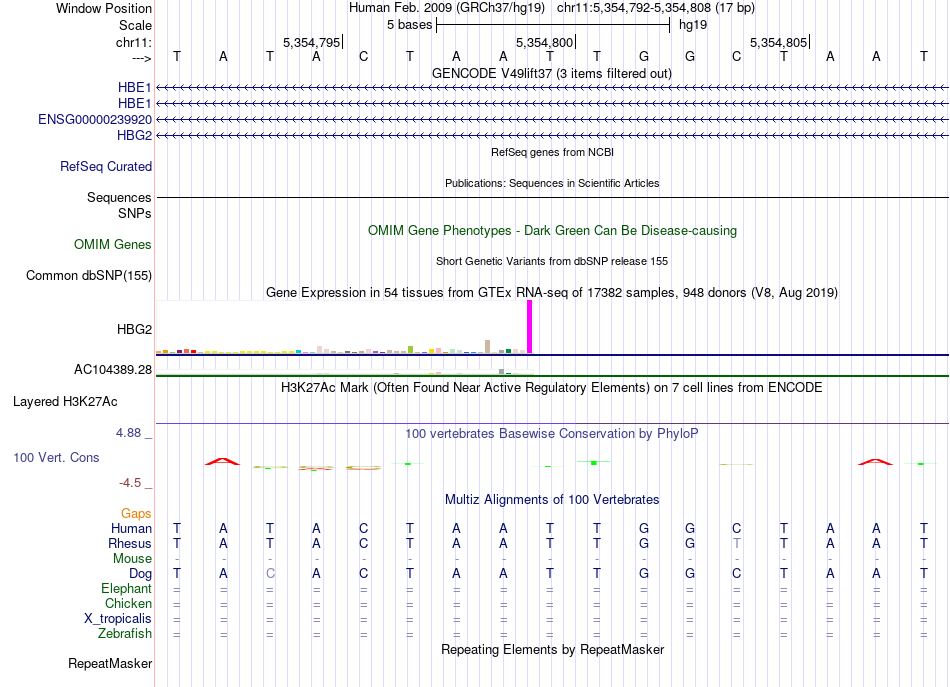This screenshot has width=950, height=687.
Task: Click the Human Feb. 2009 (GRCh37/hg19) assembly text
Action: [447, 8]
